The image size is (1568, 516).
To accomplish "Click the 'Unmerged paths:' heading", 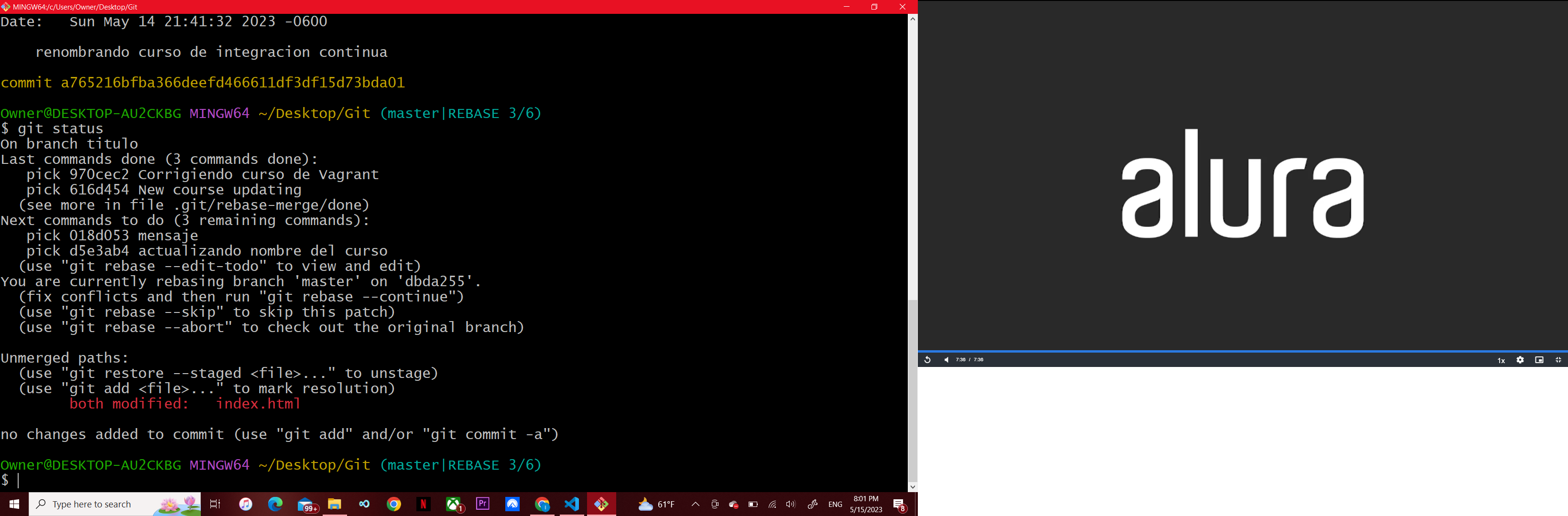I will (65, 358).
